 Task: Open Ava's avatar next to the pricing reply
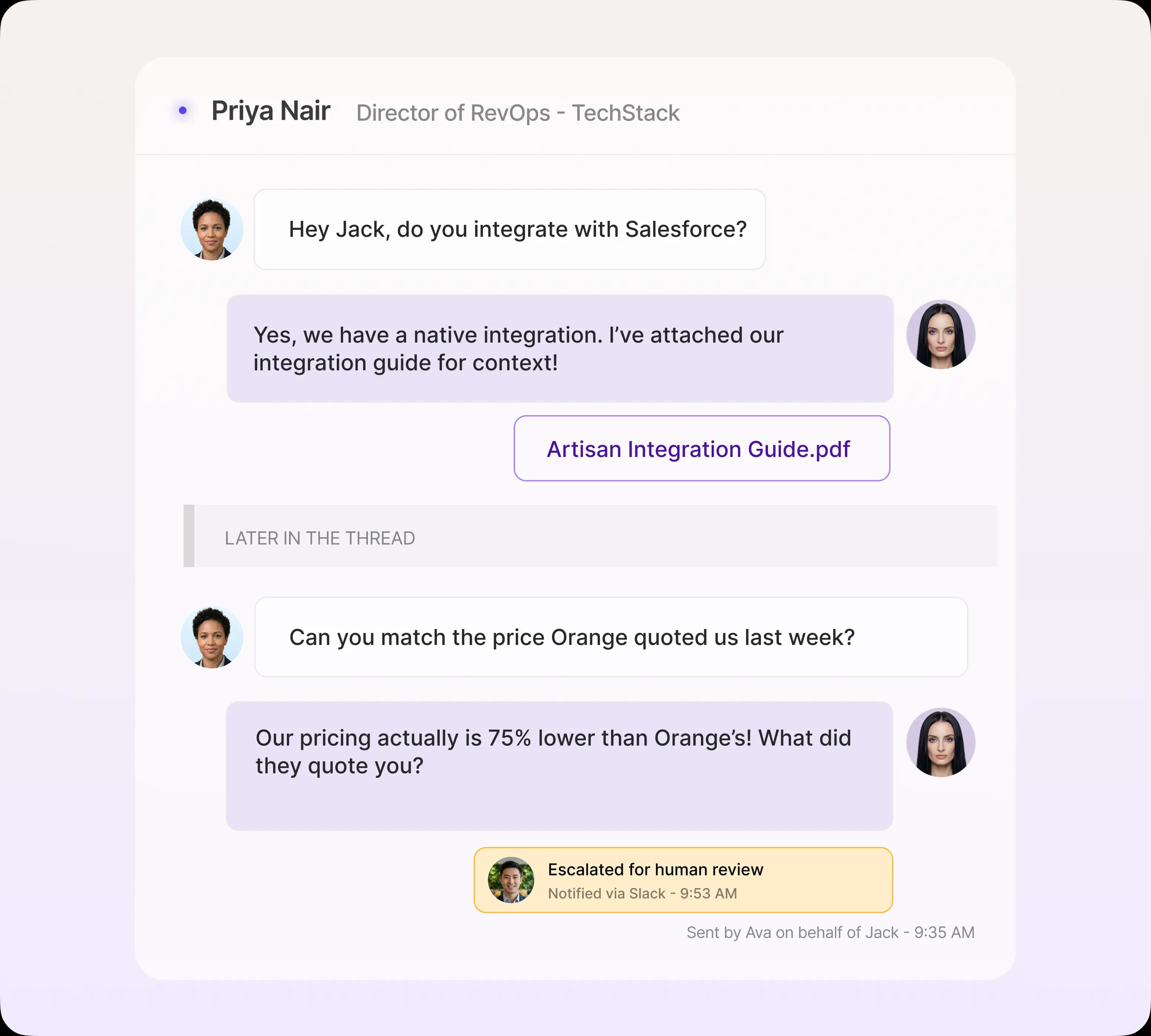[x=941, y=742]
